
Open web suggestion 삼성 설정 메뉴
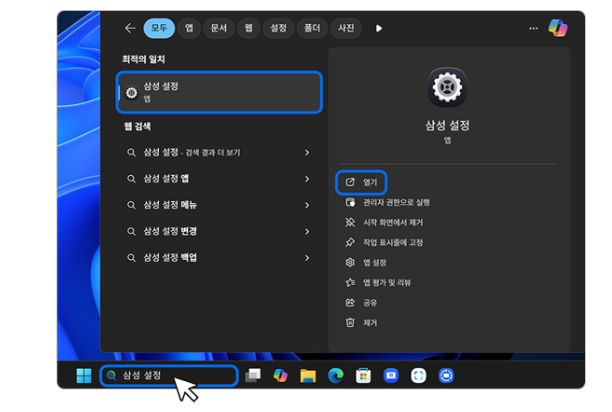click(219, 205)
